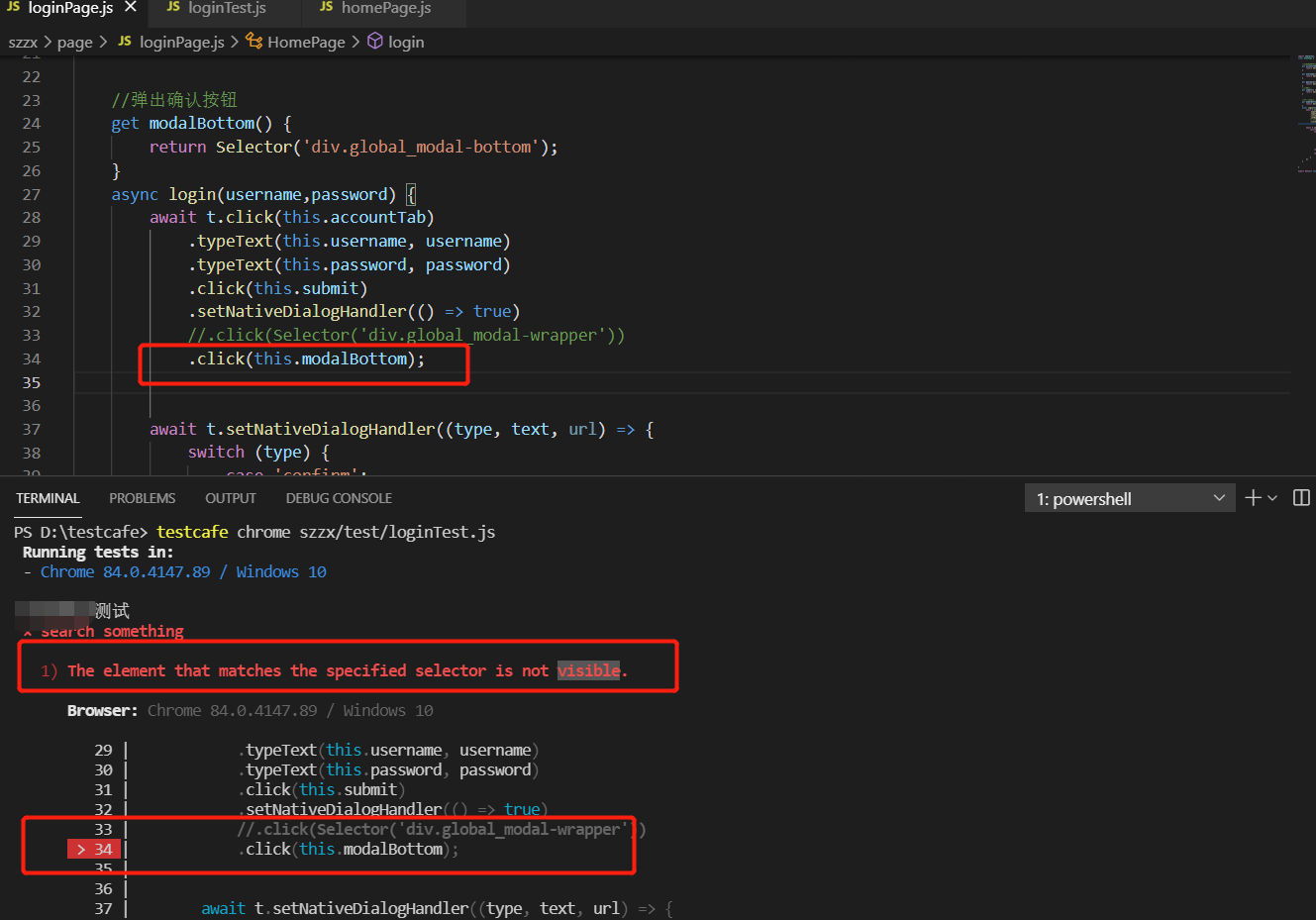
Task: Open the 1: powershell terminal dropdown
Action: pyautogui.click(x=1129, y=499)
